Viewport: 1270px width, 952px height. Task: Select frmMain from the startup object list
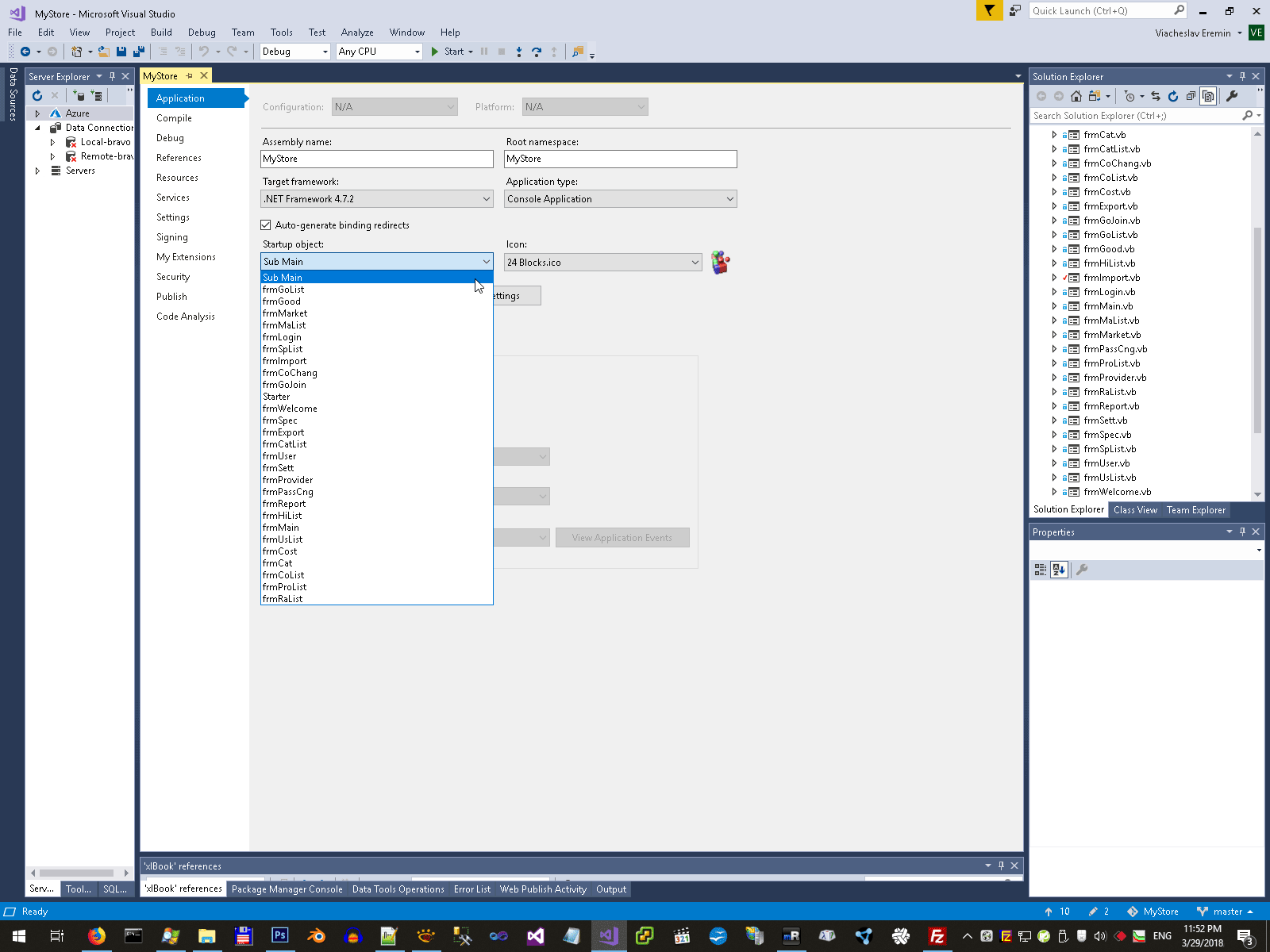coord(377,528)
